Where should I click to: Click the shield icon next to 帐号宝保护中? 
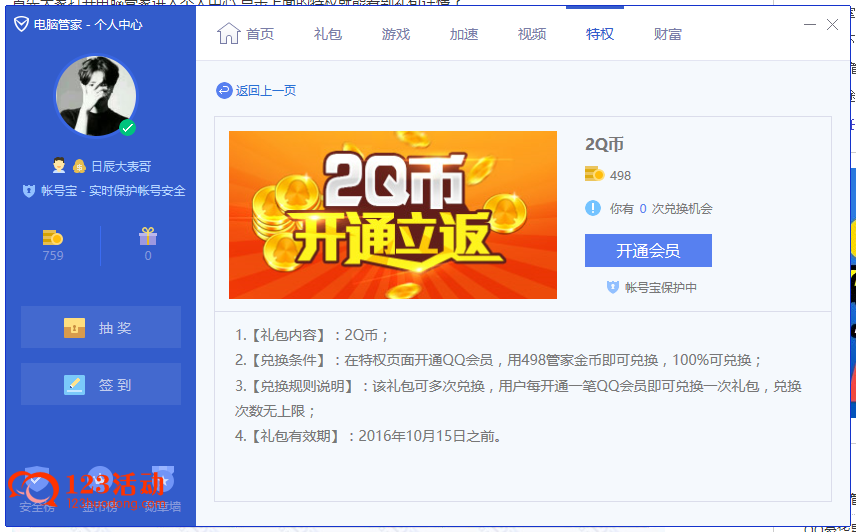(613, 287)
